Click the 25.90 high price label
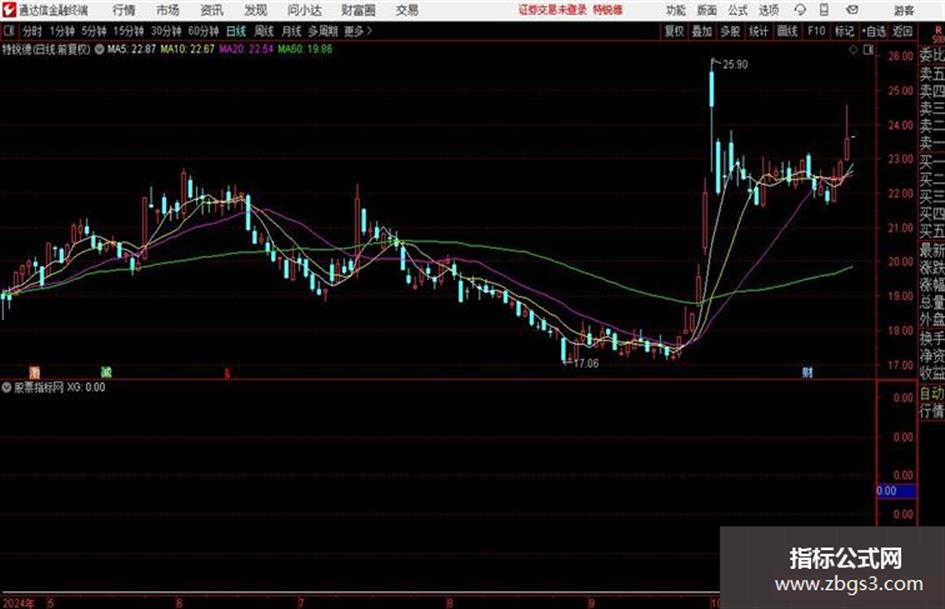The image size is (945, 609). point(735,65)
